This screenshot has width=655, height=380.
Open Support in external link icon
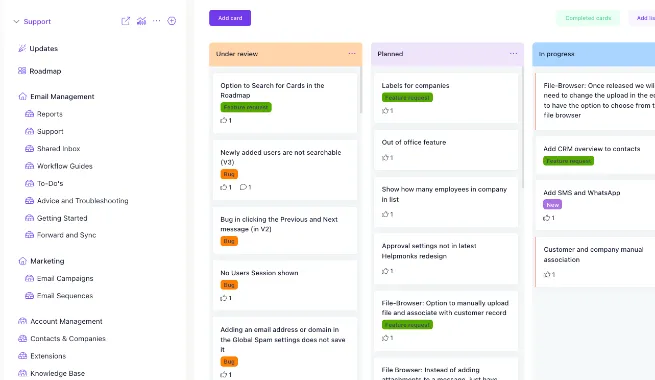click(x=125, y=21)
